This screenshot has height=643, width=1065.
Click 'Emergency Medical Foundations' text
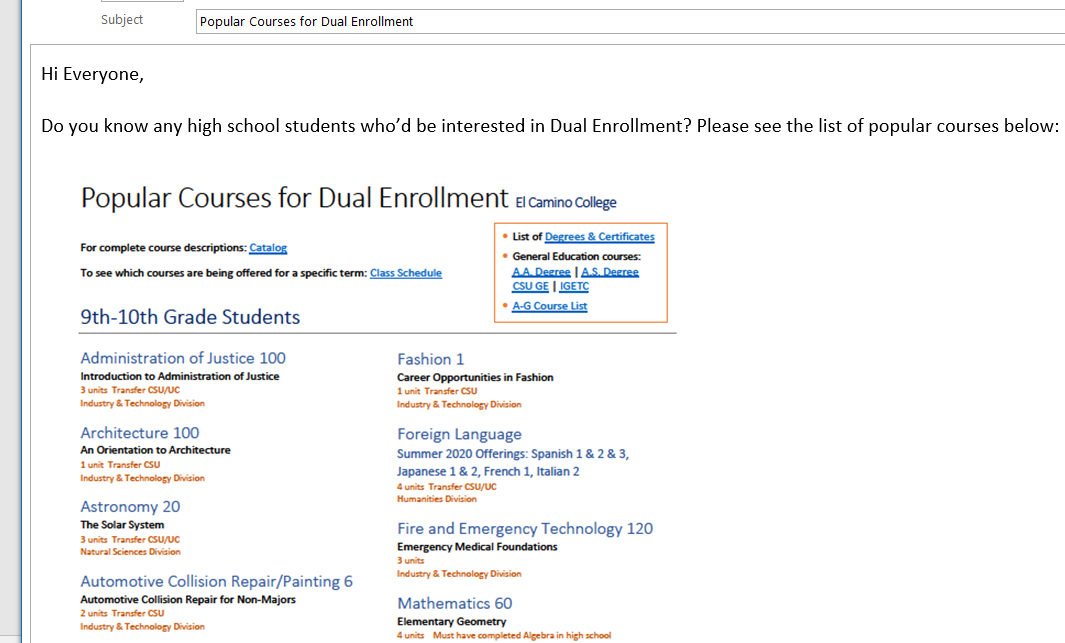(x=477, y=547)
